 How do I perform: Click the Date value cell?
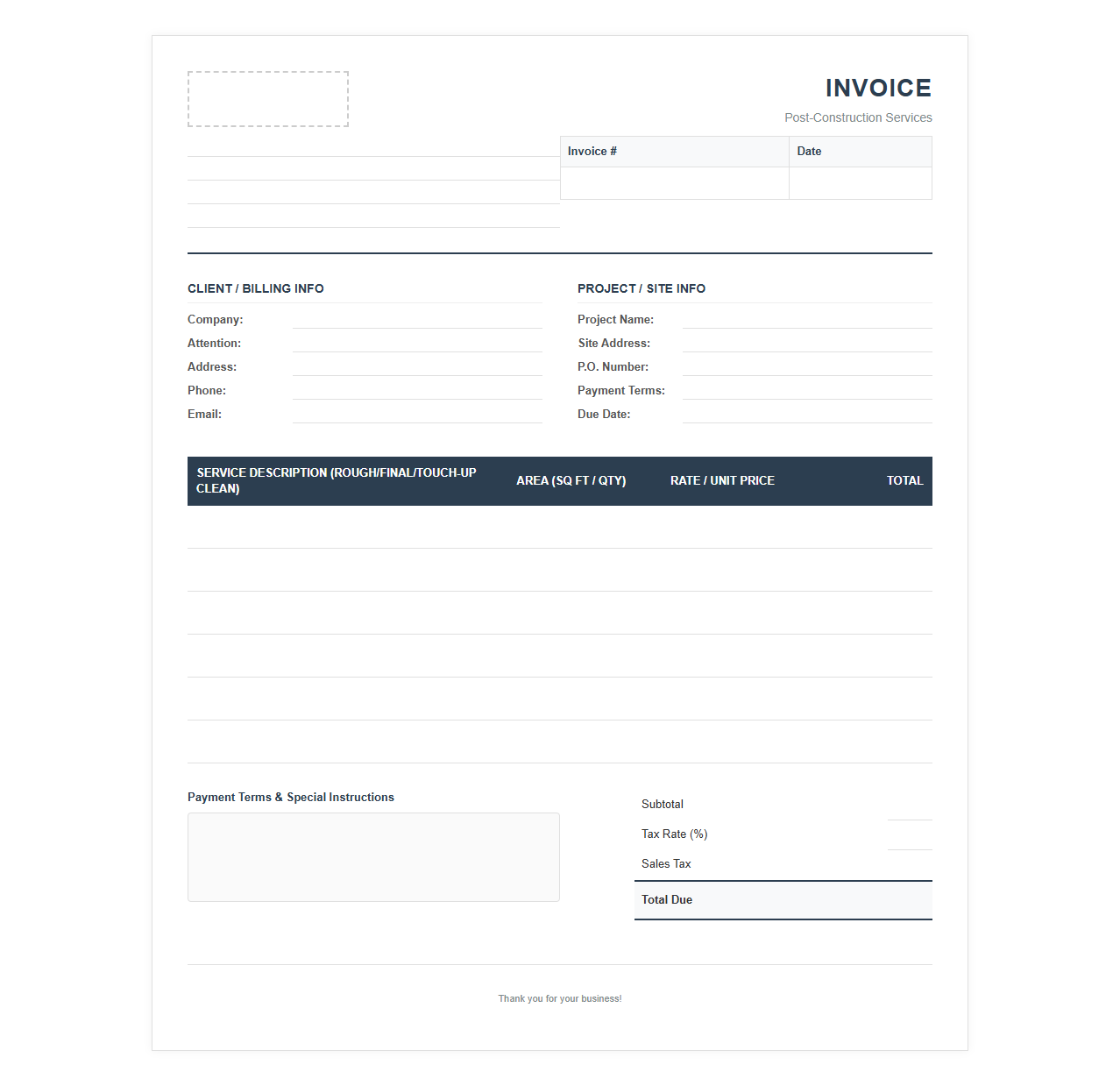click(x=861, y=183)
